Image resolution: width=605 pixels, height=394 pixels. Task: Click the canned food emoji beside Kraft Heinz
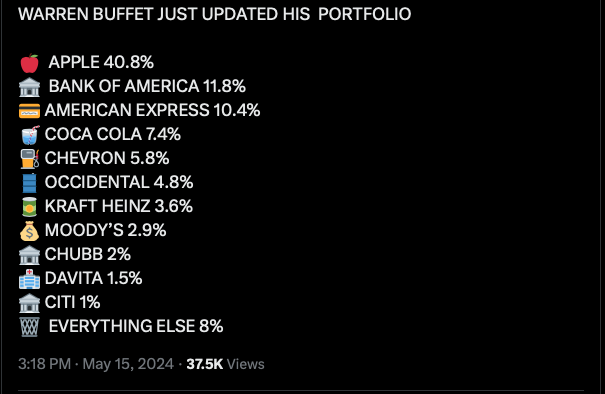click(29, 207)
